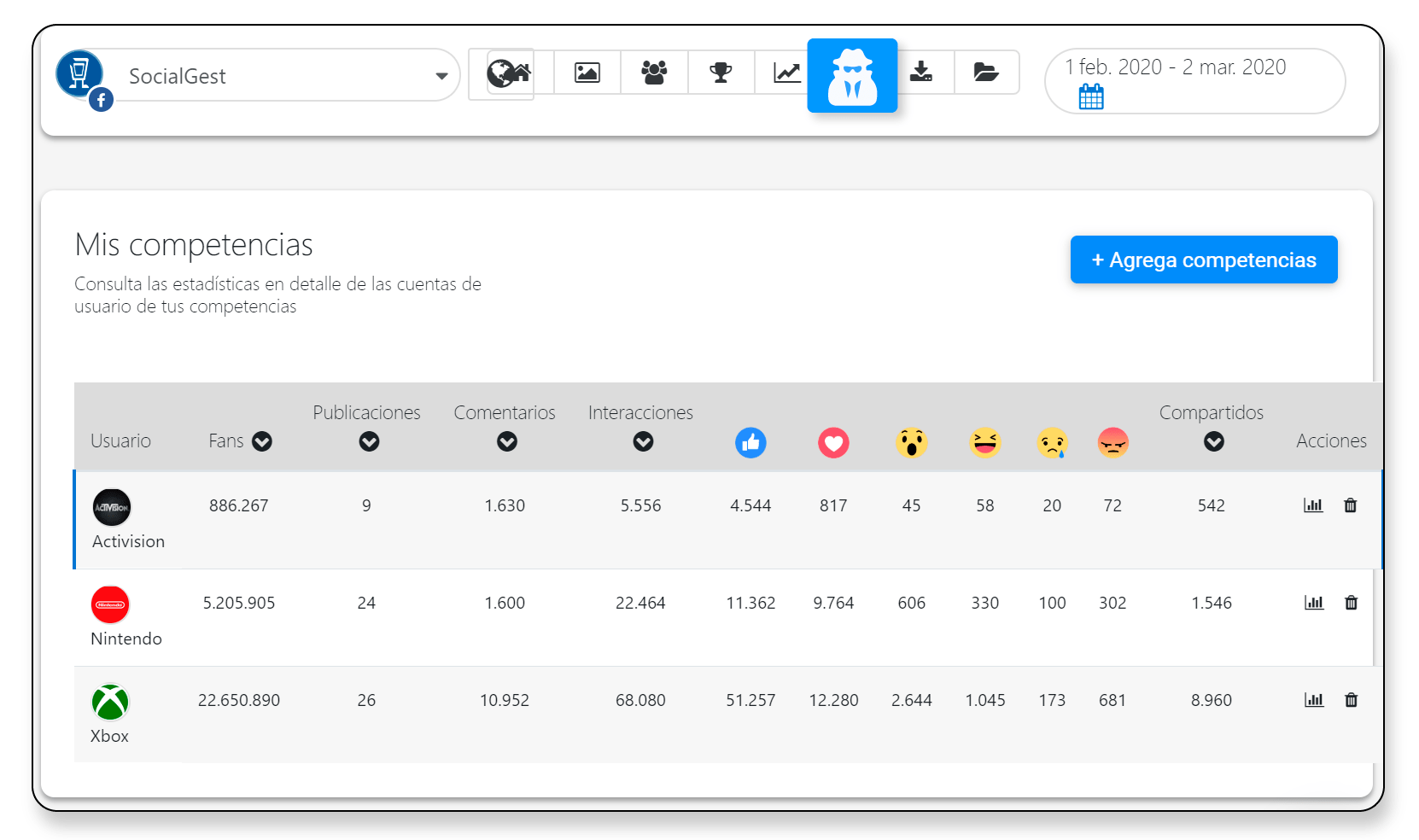The width and height of the screenshot is (1419, 840).
Task: Click the Acciones column header
Action: coord(1331,440)
